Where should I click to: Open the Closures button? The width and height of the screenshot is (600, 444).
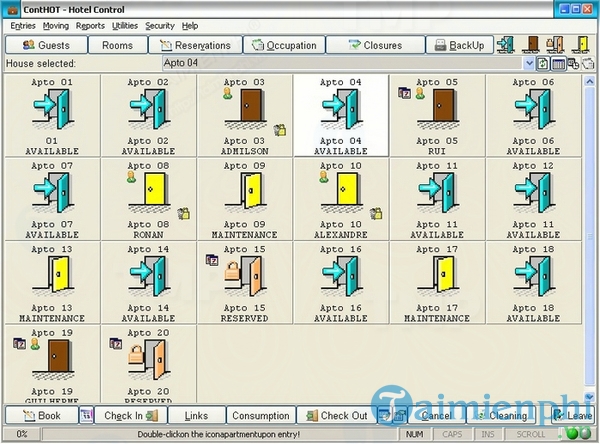(x=375, y=45)
